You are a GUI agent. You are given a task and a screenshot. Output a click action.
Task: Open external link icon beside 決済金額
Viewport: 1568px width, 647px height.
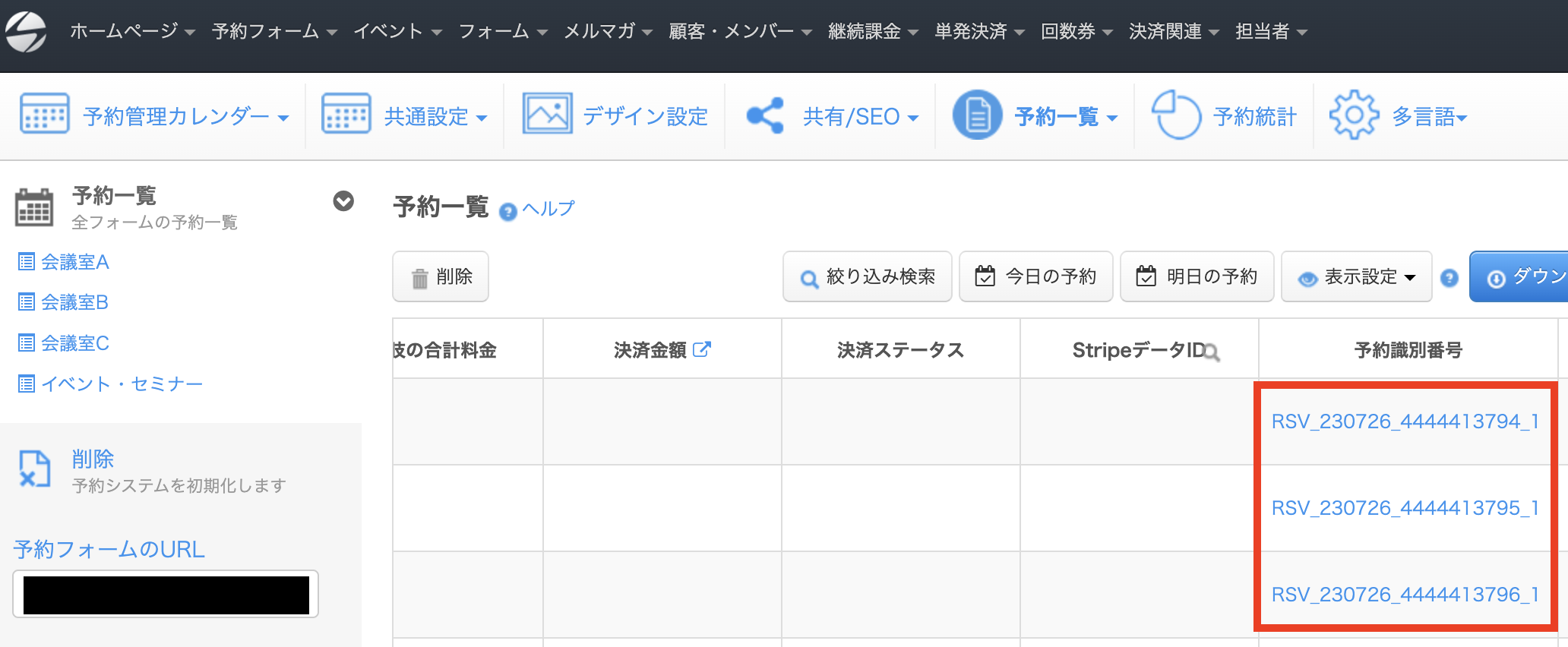coord(702,349)
